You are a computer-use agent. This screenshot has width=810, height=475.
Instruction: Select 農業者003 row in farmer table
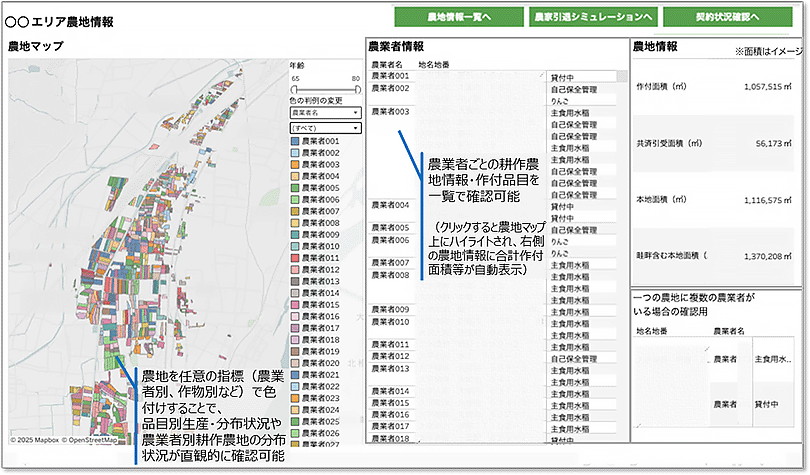pos(389,112)
